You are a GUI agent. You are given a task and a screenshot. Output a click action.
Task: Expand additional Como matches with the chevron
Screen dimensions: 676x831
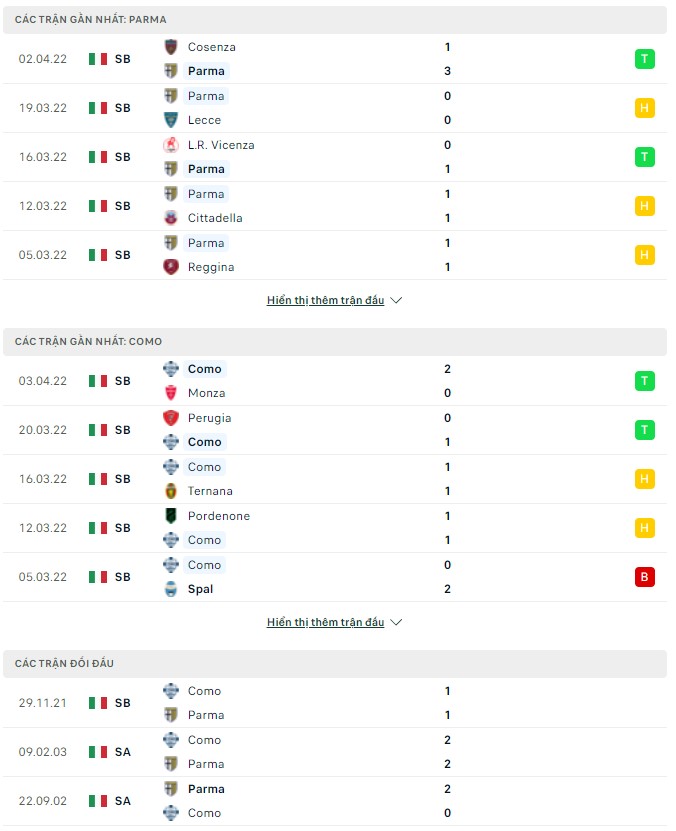(x=396, y=622)
